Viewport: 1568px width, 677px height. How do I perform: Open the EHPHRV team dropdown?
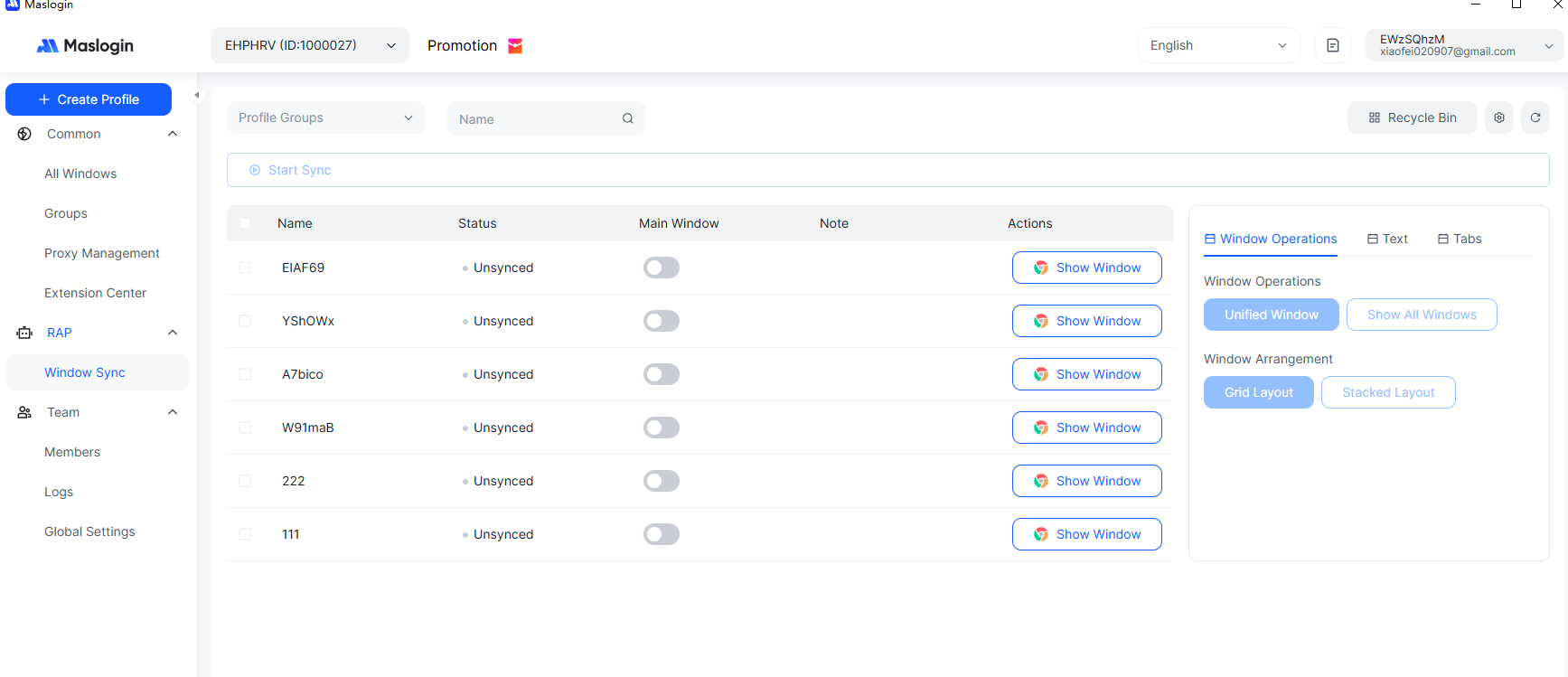(309, 45)
